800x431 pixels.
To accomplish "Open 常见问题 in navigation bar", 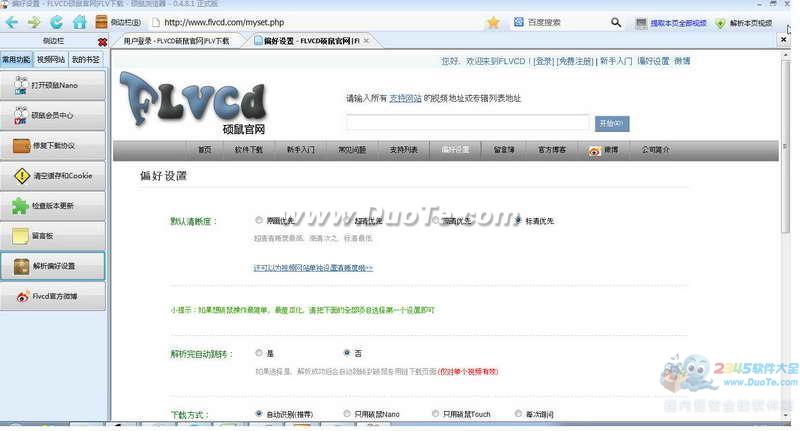I will (352, 150).
